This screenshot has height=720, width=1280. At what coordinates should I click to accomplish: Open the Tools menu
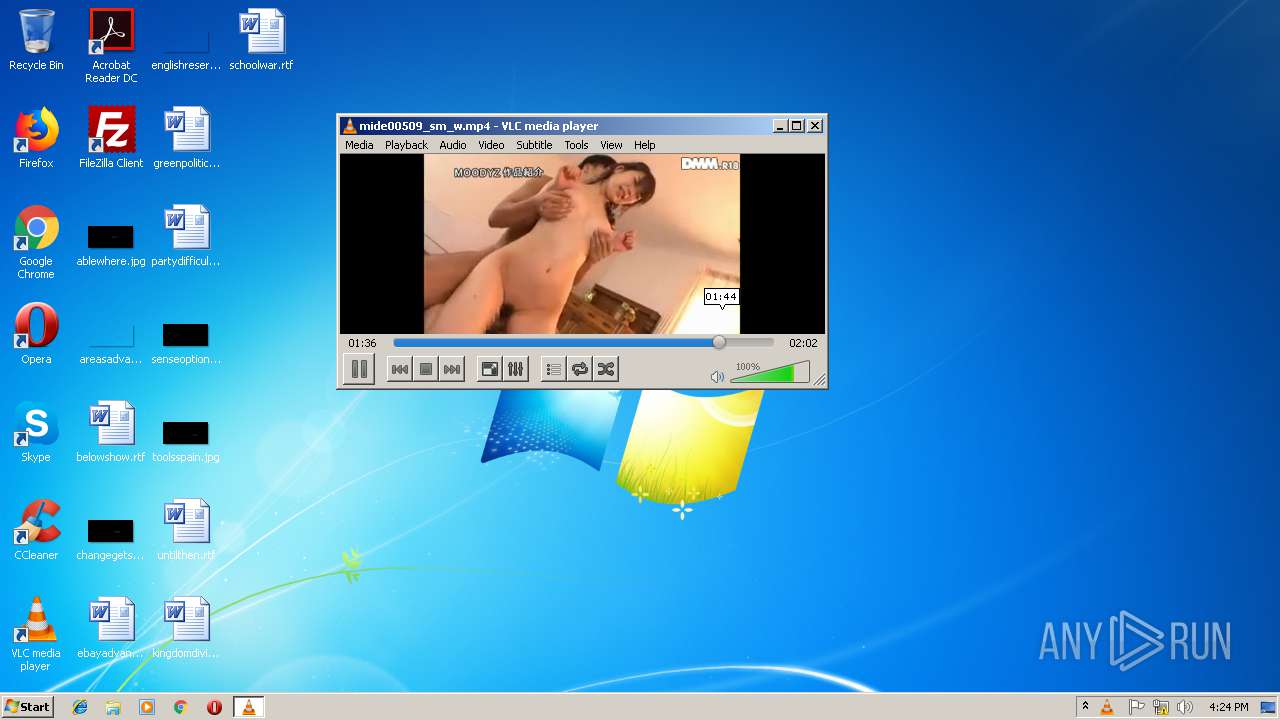pos(576,145)
